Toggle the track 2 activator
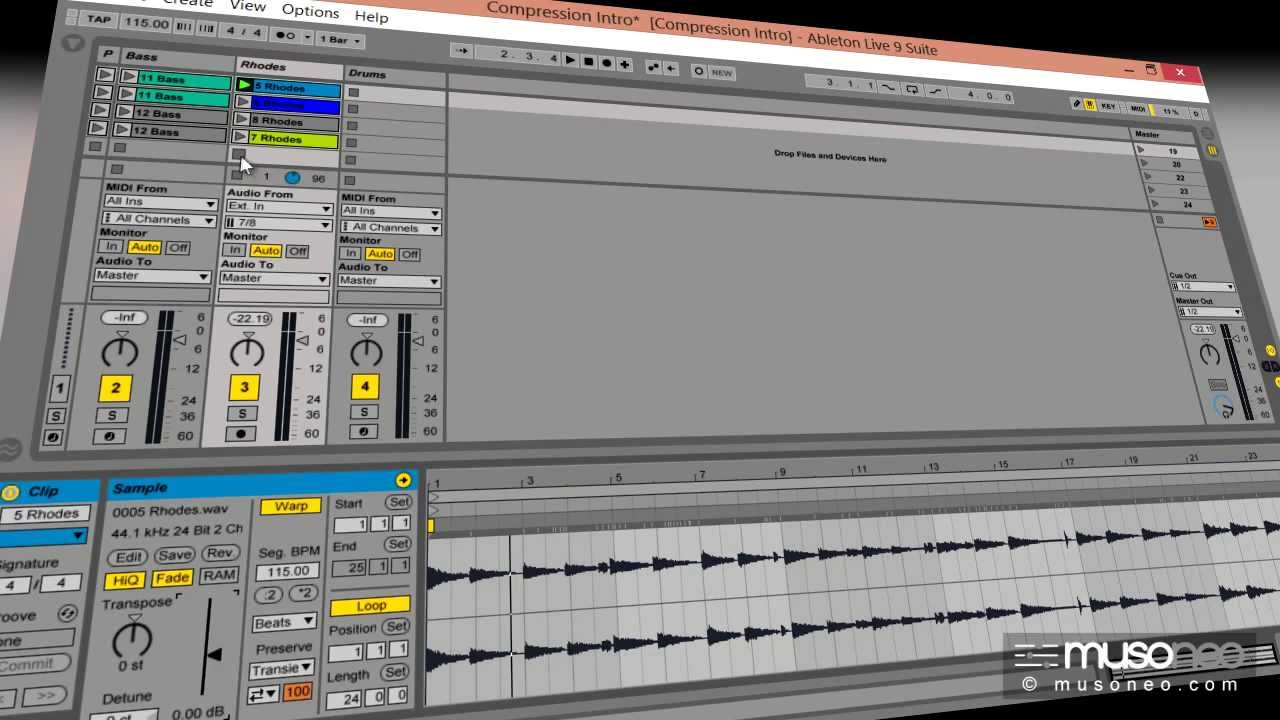 click(x=116, y=388)
